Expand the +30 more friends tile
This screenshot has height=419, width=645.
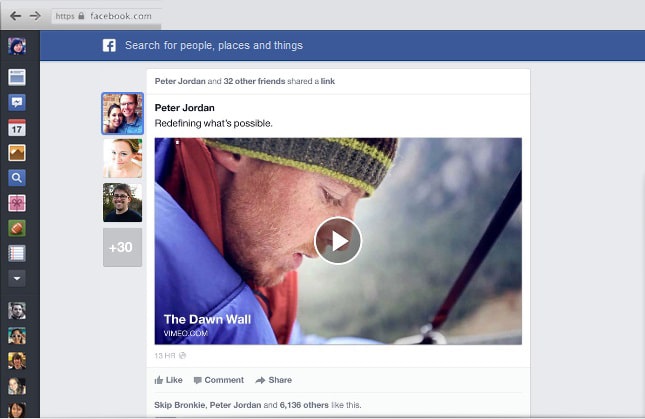click(x=122, y=247)
